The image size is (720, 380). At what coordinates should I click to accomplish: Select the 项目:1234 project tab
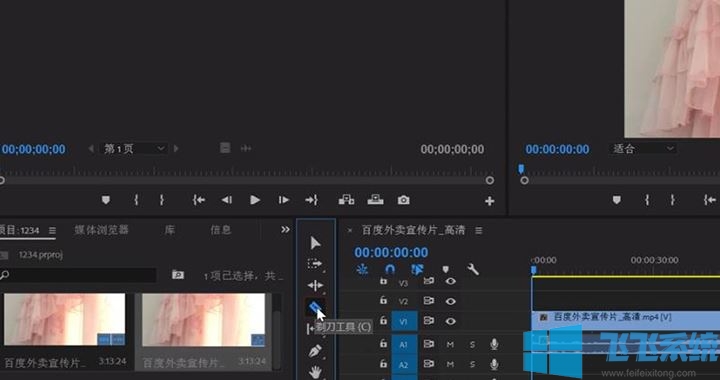coord(20,230)
